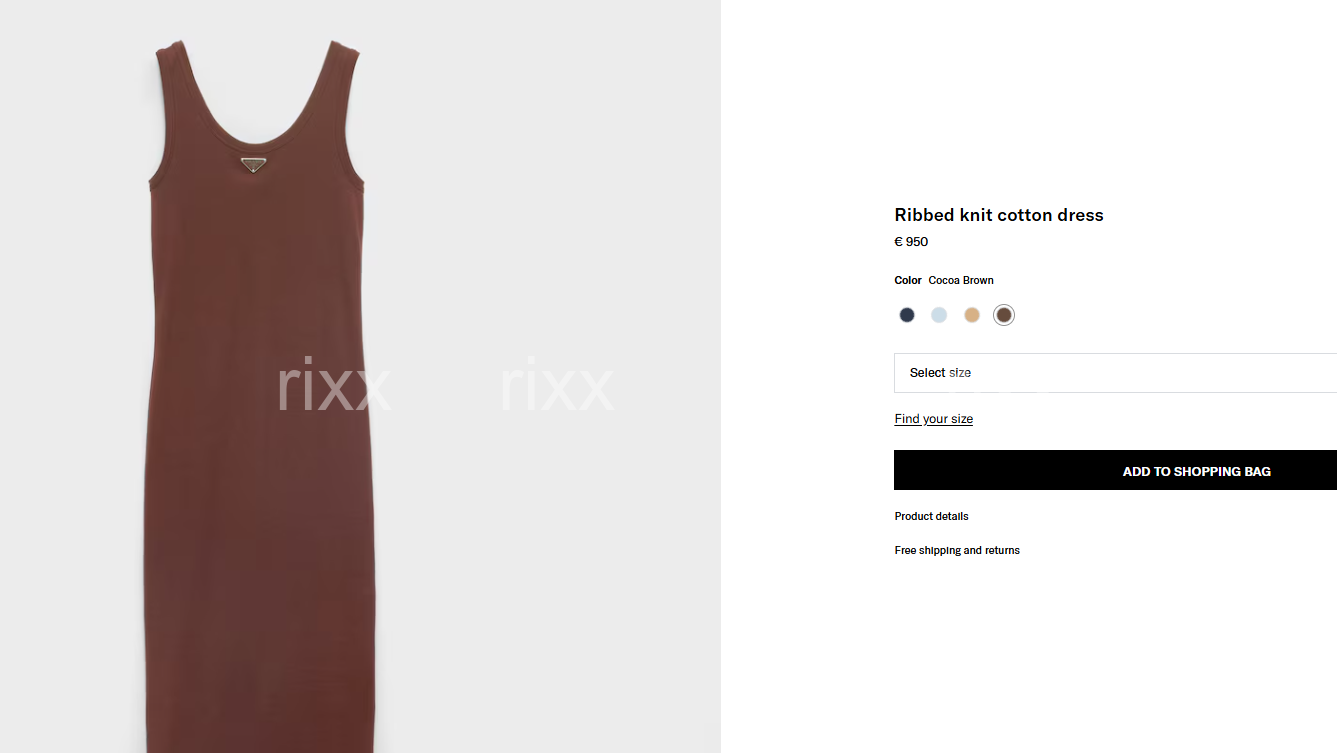Expand the Product details section
1337x753 pixels.
[932, 517]
